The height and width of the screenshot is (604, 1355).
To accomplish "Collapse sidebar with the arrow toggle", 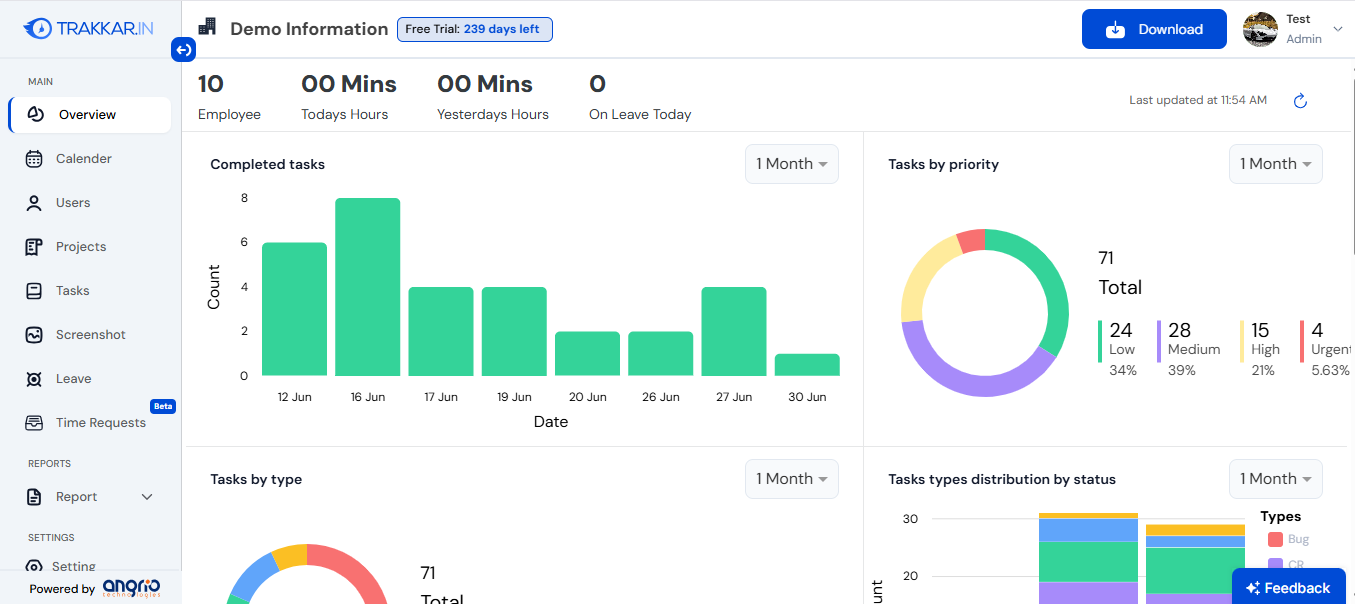I will (183, 50).
